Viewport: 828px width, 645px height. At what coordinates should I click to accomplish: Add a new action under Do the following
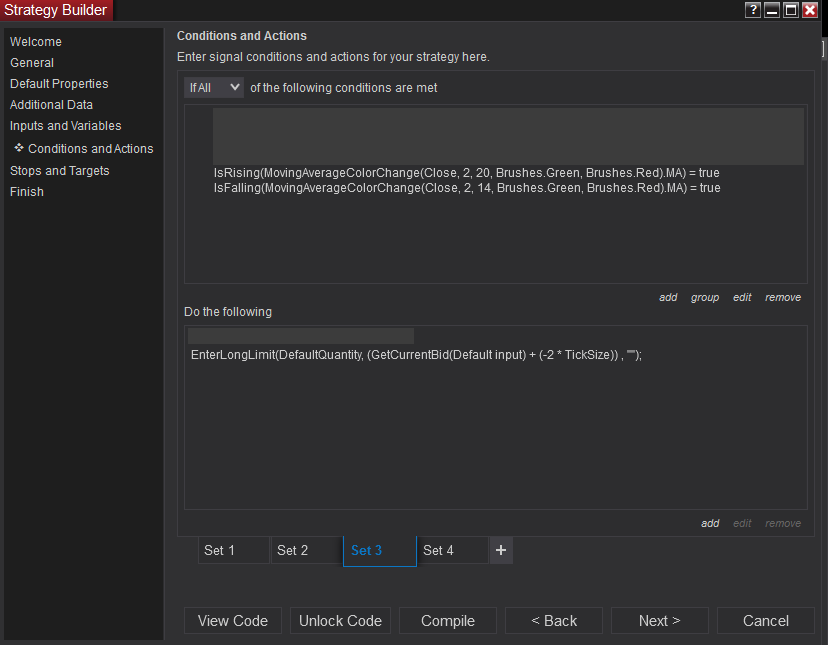[710, 523]
